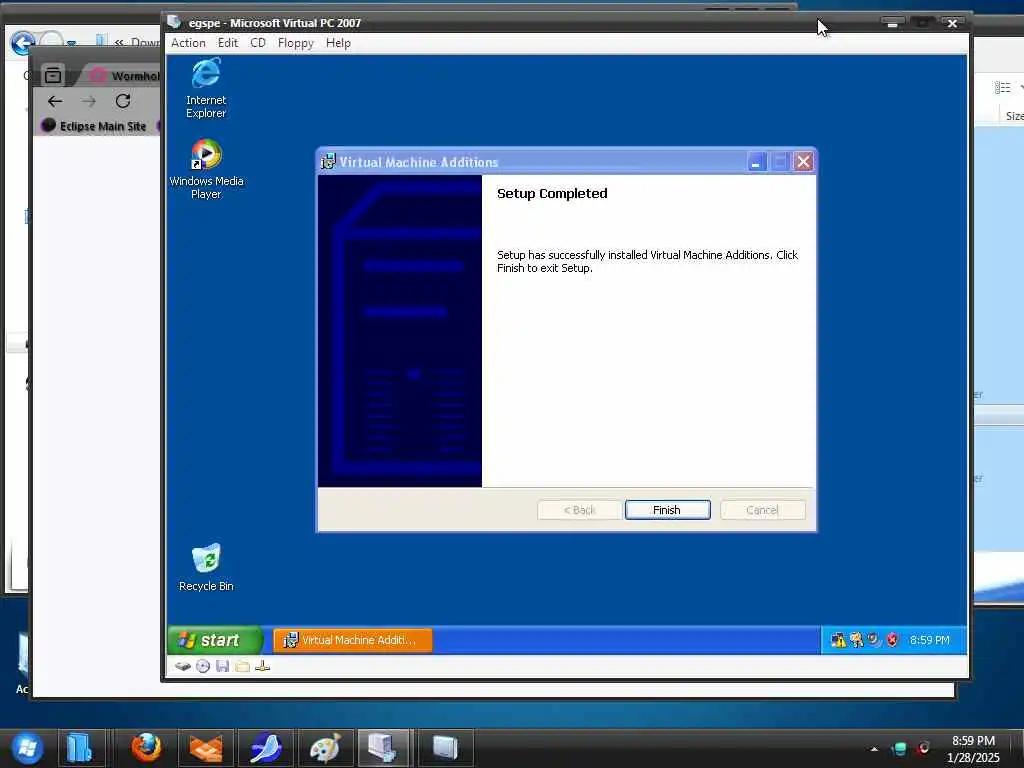Click the Size column header in Explorer
The height and width of the screenshot is (768, 1024).
[x=1014, y=116]
